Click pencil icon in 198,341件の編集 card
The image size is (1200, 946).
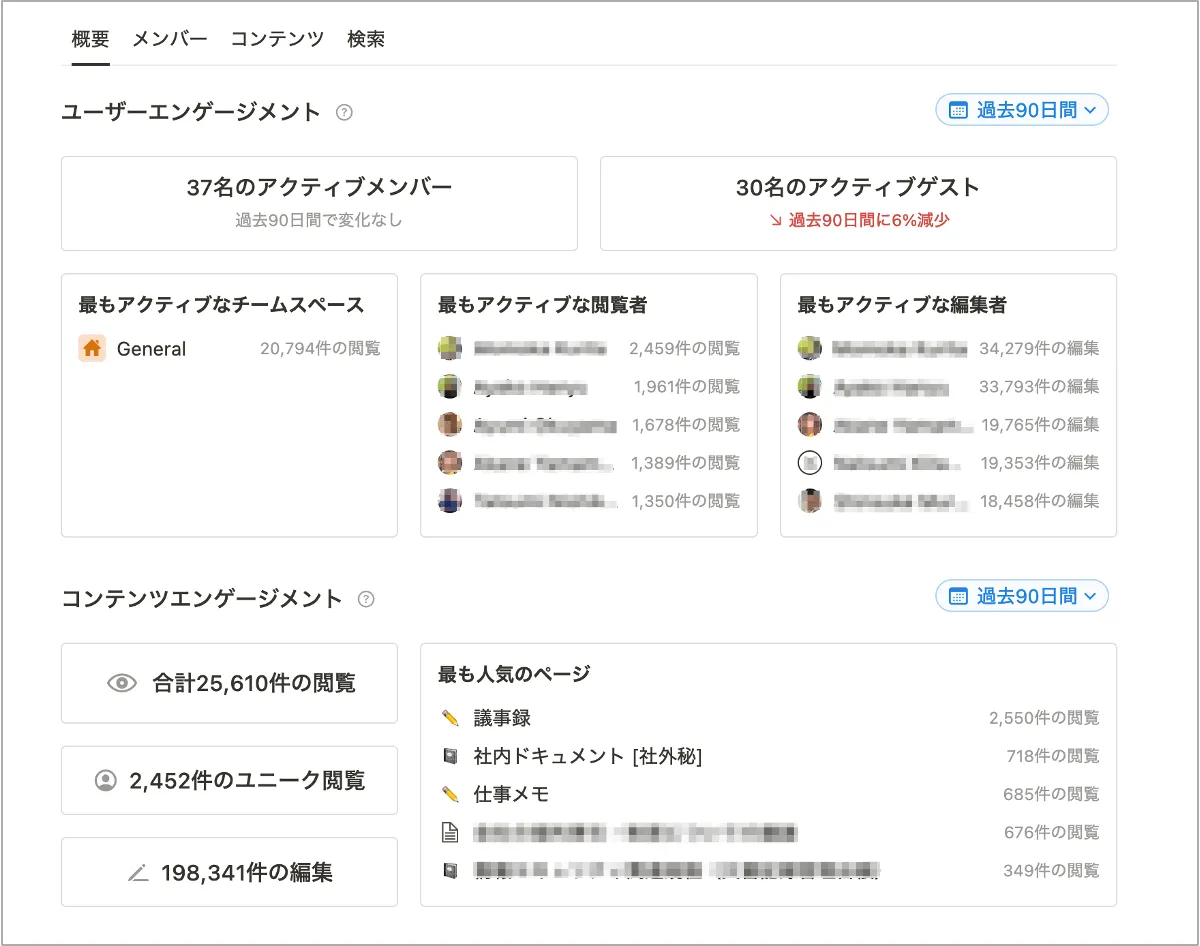click(x=138, y=873)
